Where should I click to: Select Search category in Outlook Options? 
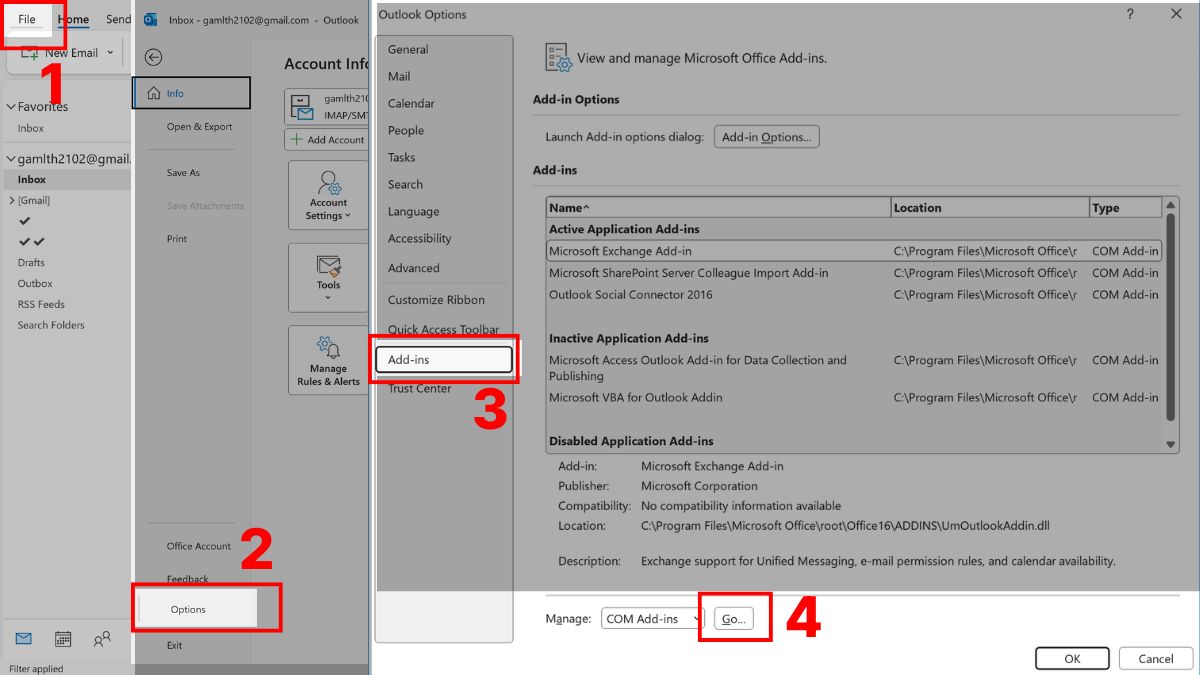405,184
